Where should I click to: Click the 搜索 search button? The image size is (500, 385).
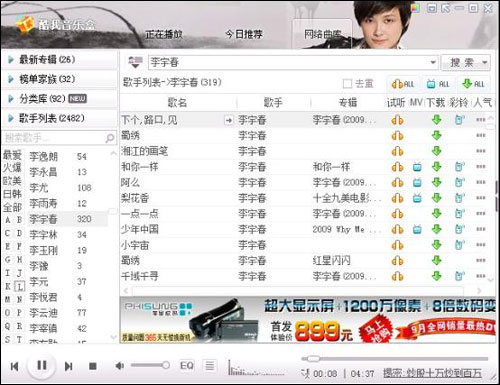(x=461, y=63)
